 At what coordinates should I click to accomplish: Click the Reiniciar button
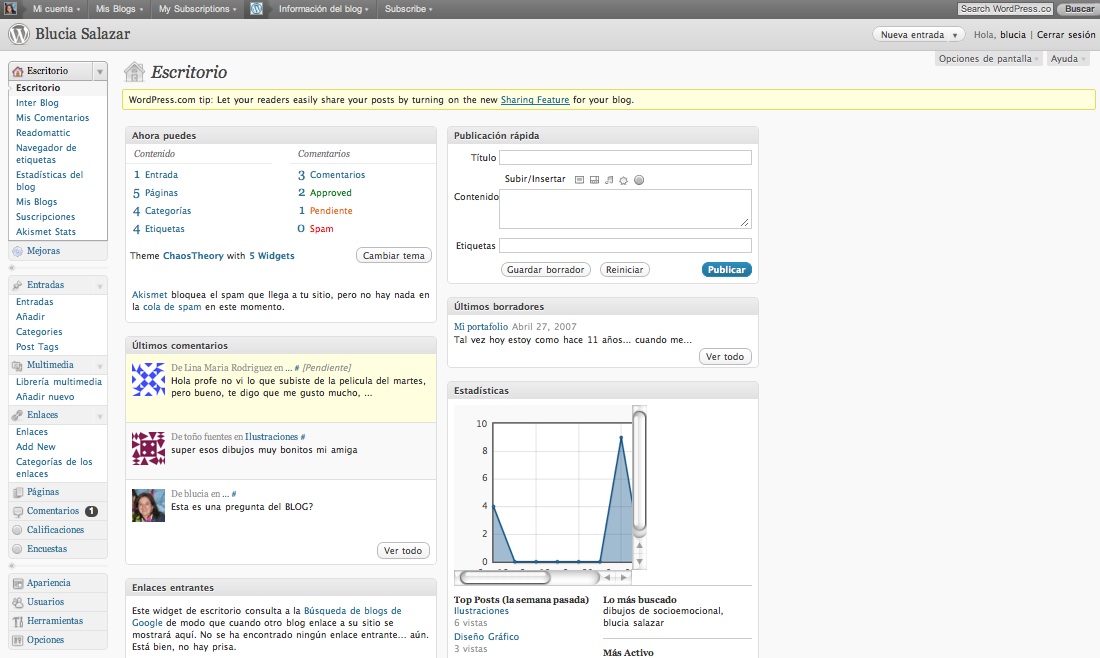tap(624, 269)
